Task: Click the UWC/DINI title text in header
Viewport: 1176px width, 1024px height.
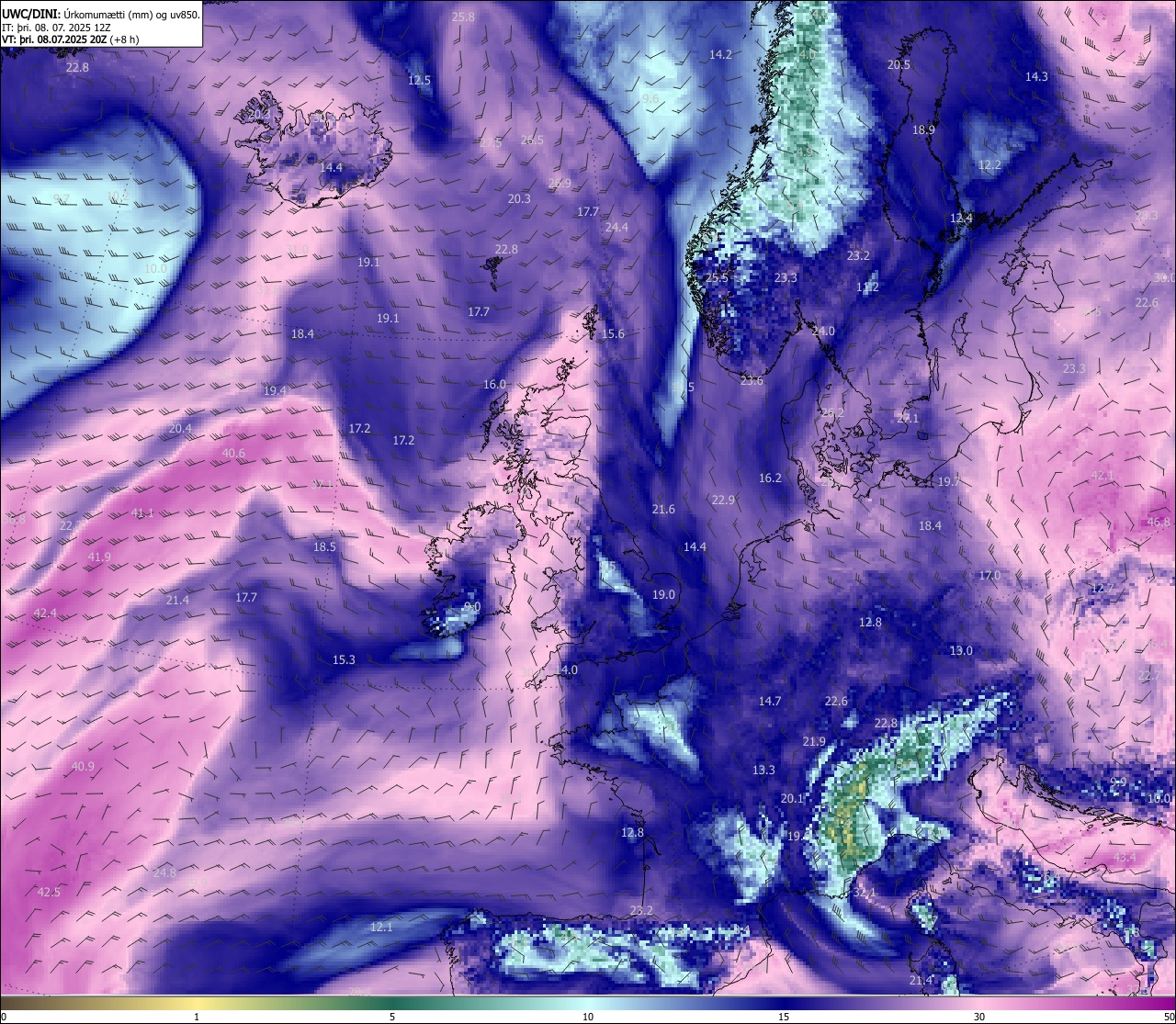Action: [100, 14]
